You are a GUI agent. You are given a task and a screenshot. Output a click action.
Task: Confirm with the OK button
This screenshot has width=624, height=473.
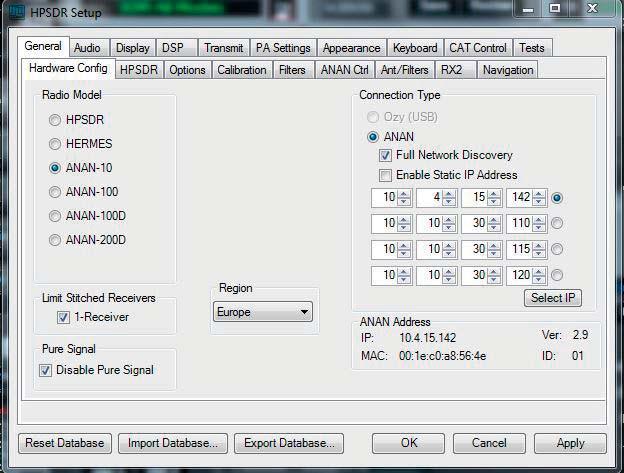click(409, 443)
